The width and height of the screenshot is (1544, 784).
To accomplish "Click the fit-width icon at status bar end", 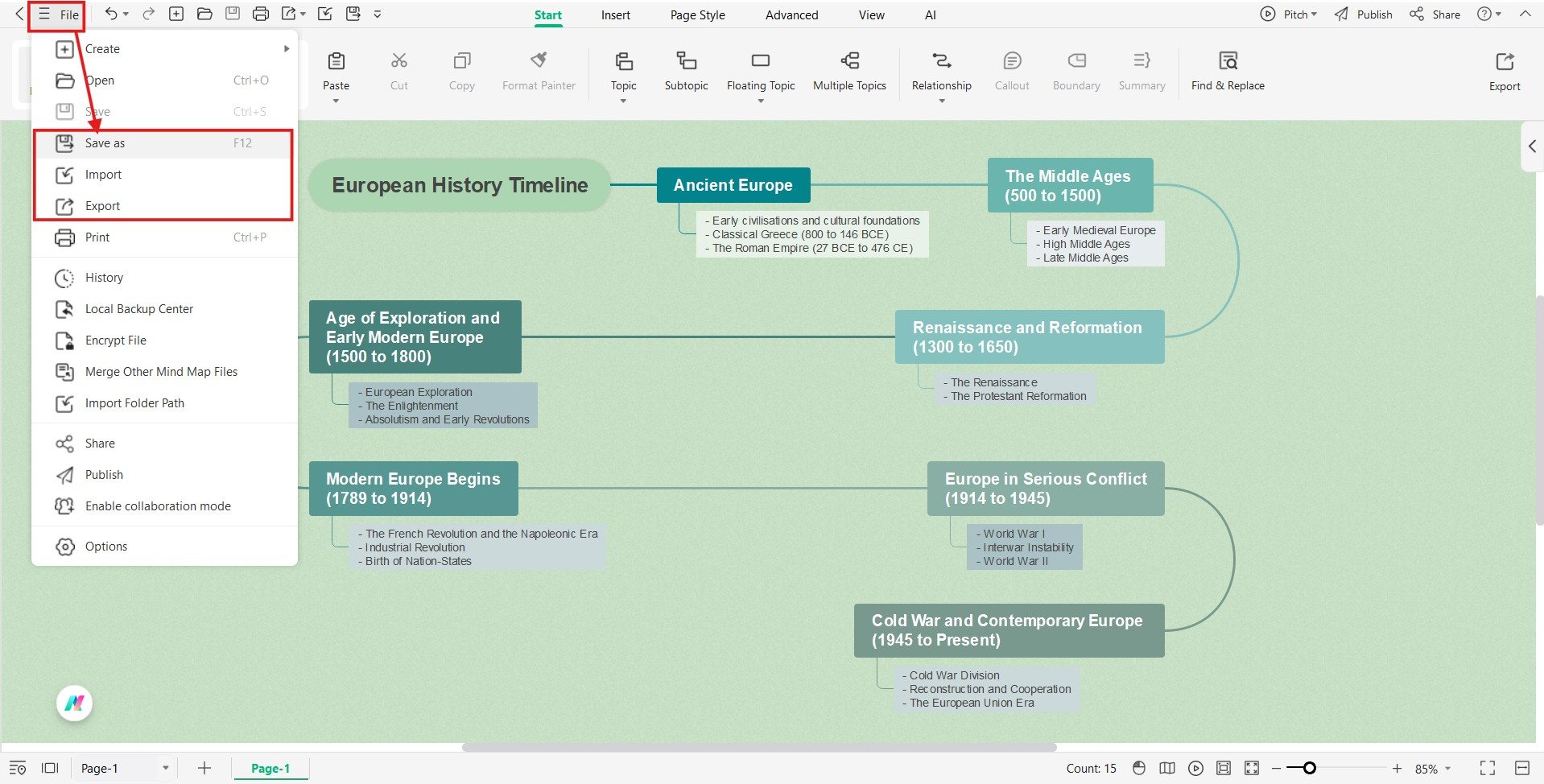I will click(1522, 768).
